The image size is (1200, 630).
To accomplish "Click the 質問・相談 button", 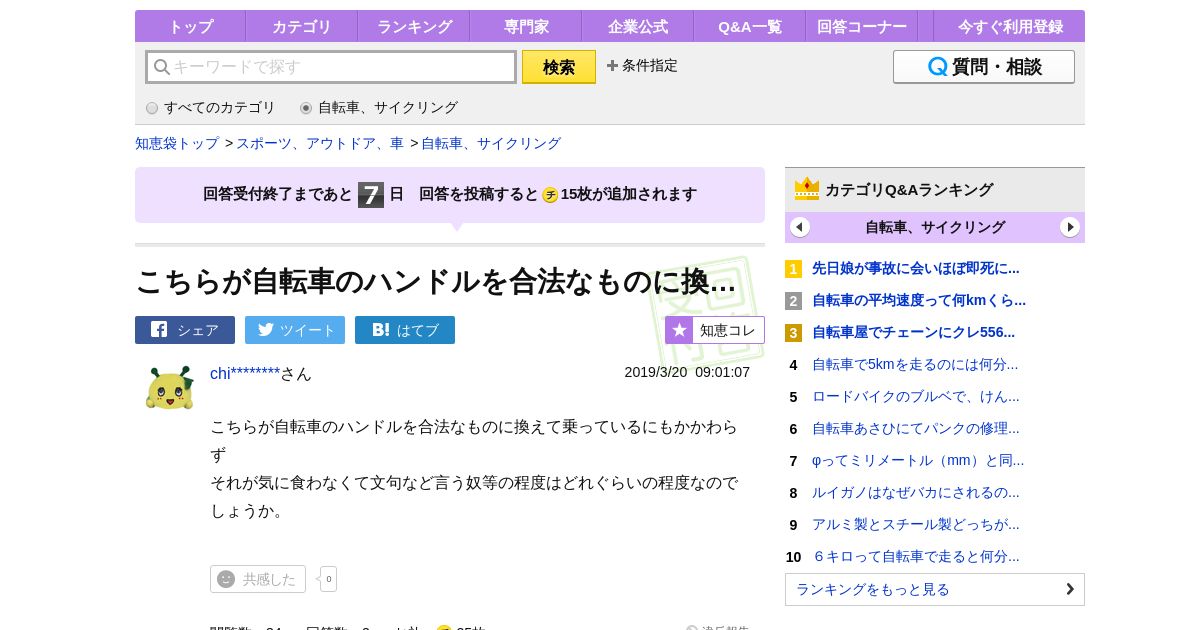I will 984,67.
